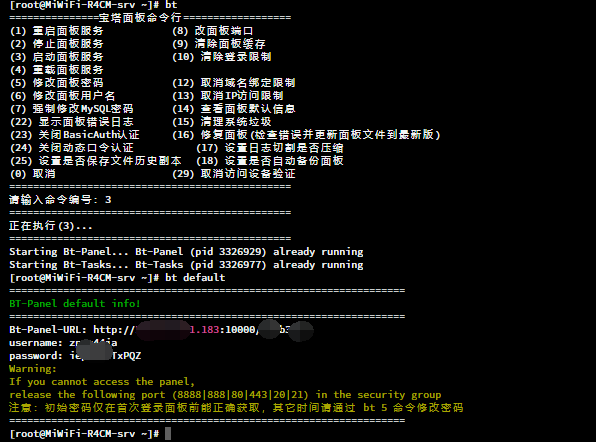Click the port number '10000' in the URL
596x442 pixels.
pos(240,330)
